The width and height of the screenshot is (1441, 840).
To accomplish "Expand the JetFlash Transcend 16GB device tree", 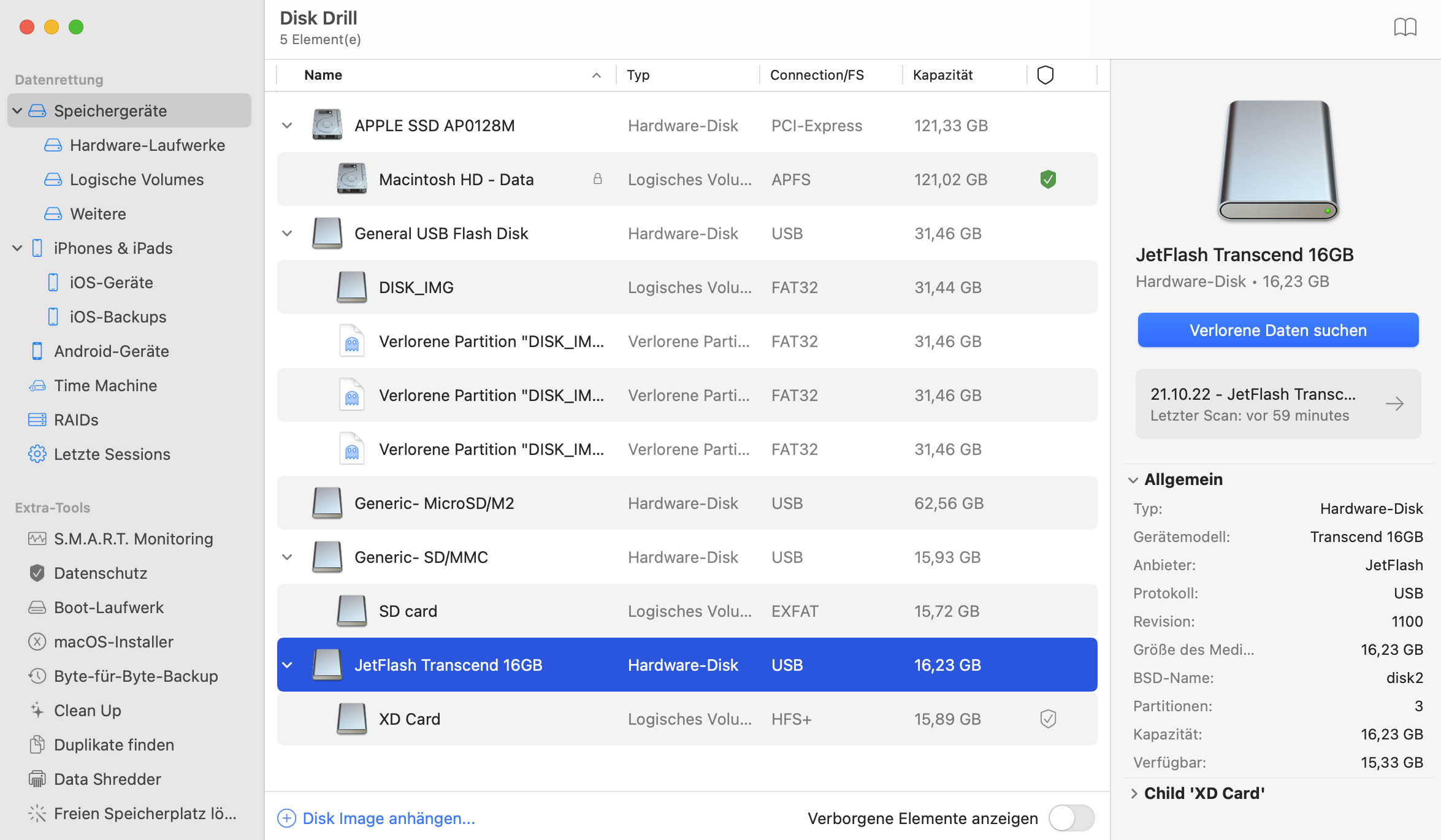I will point(287,664).
